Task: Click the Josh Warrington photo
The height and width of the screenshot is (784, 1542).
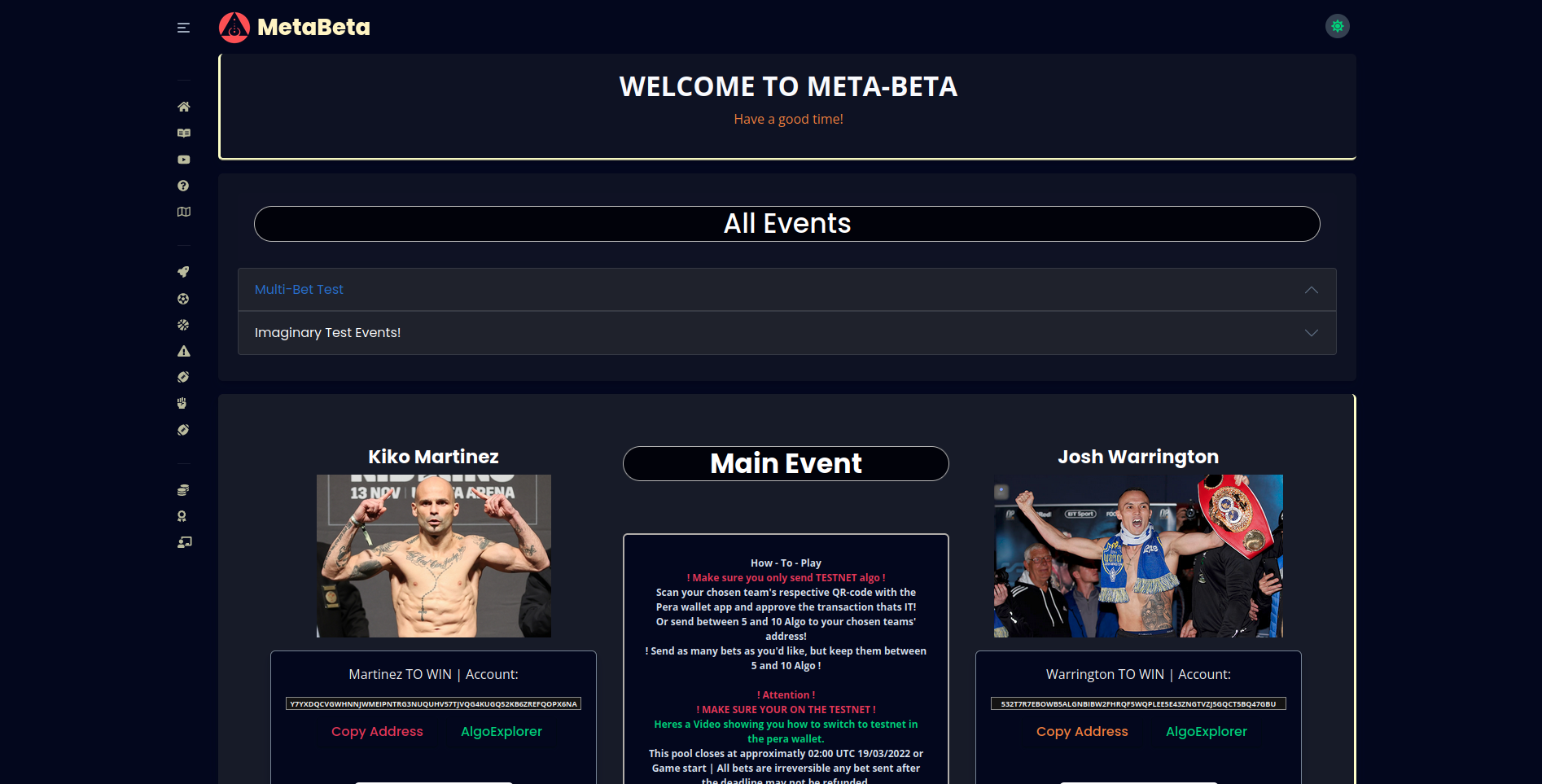Action: 1138,556
